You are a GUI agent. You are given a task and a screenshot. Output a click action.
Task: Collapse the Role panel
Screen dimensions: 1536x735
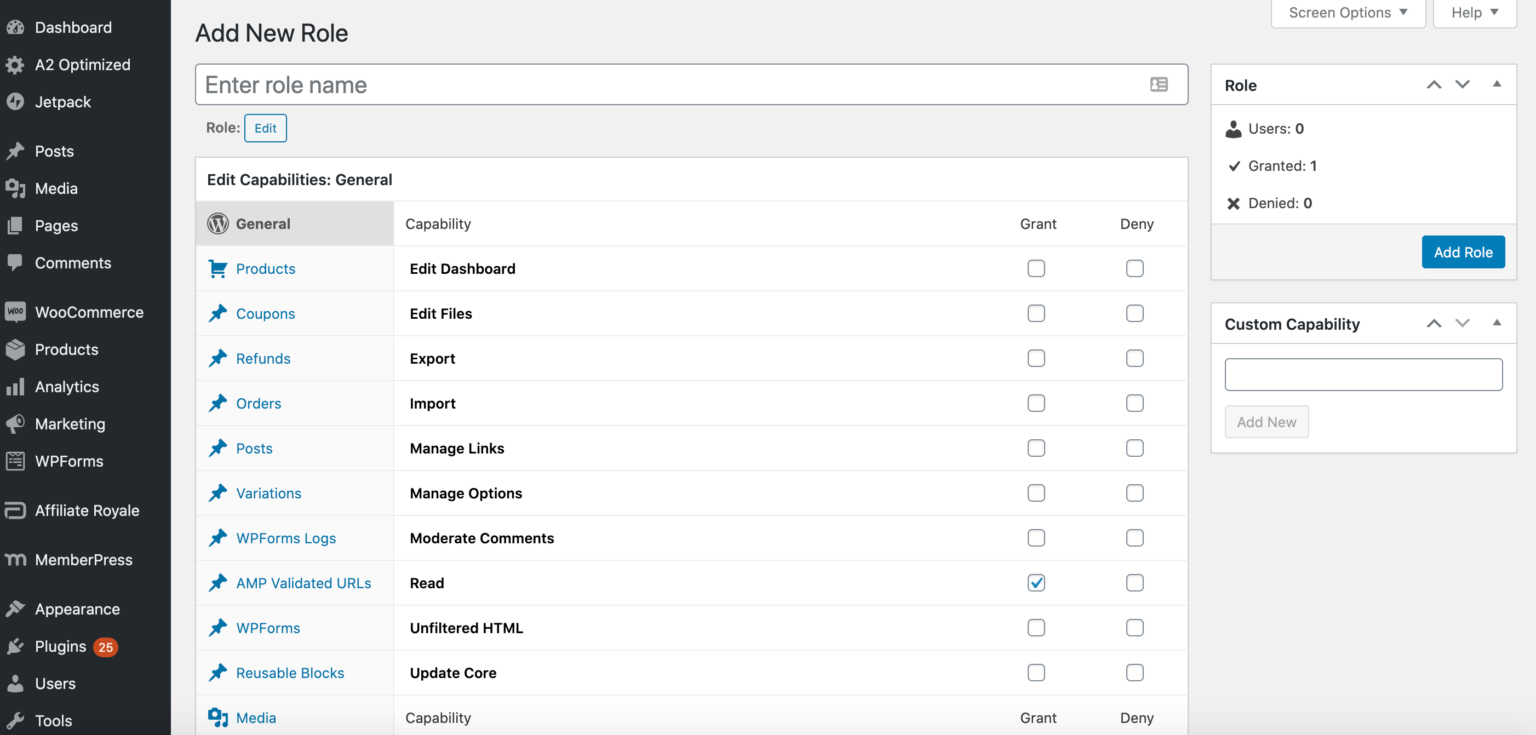pos(1497,85)
